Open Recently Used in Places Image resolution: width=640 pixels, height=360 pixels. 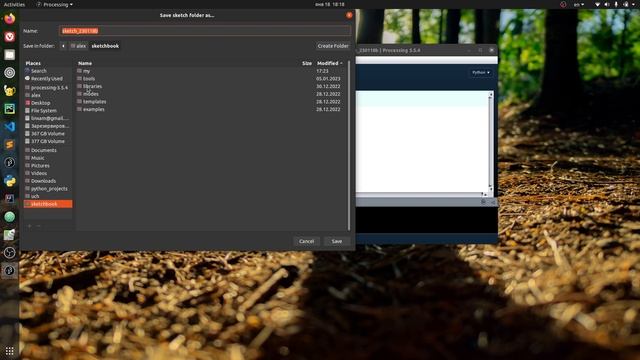[x=48, y=79]
